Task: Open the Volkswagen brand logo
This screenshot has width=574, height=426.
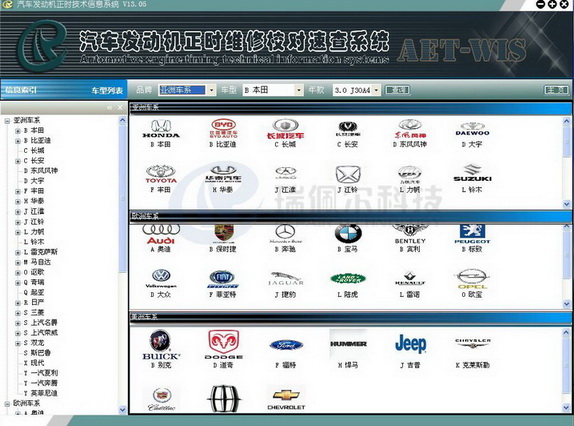Action: [x=161, y=279]
